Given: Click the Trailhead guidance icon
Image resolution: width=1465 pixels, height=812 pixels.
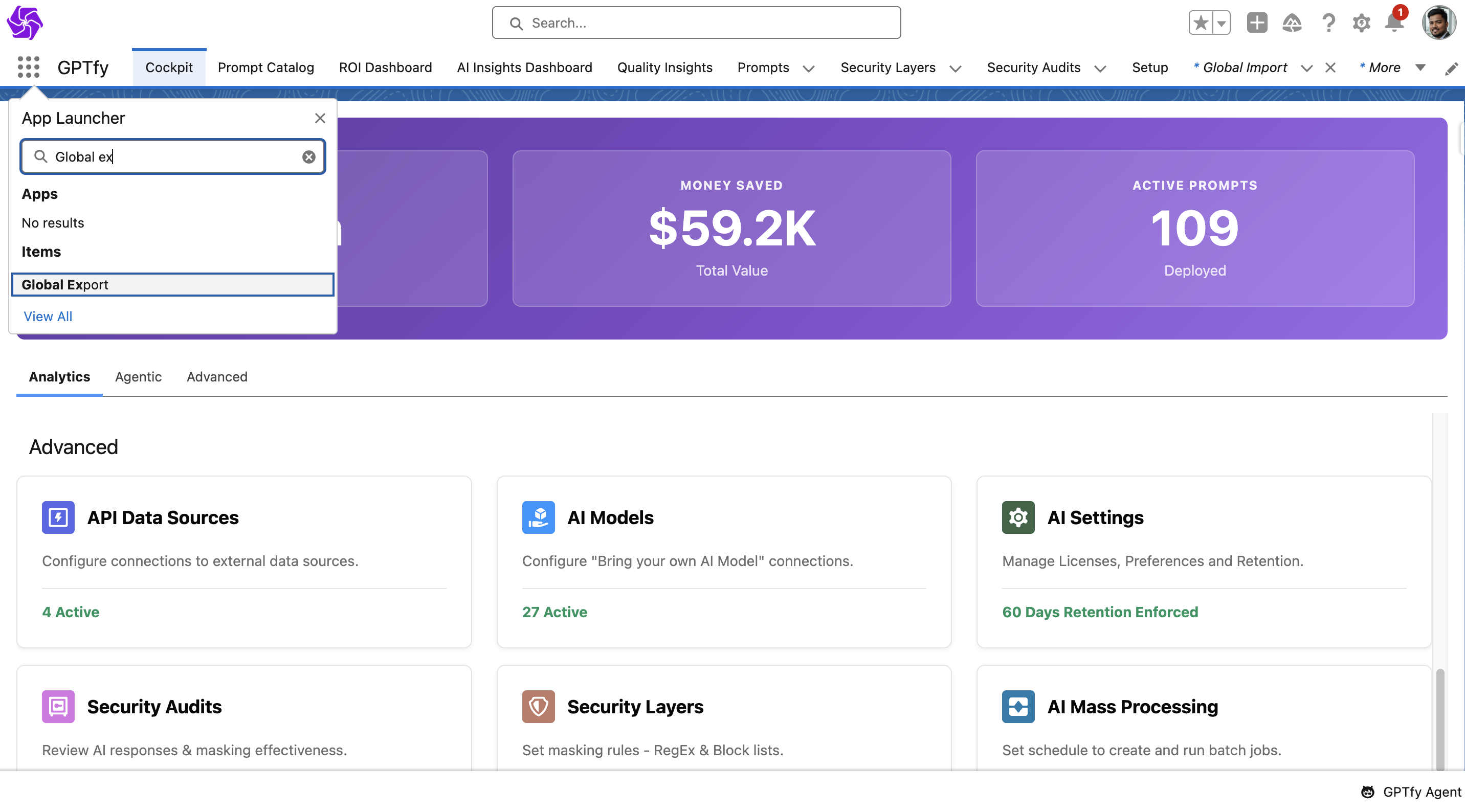Looking at the screenshot, I should (1292, 22).
